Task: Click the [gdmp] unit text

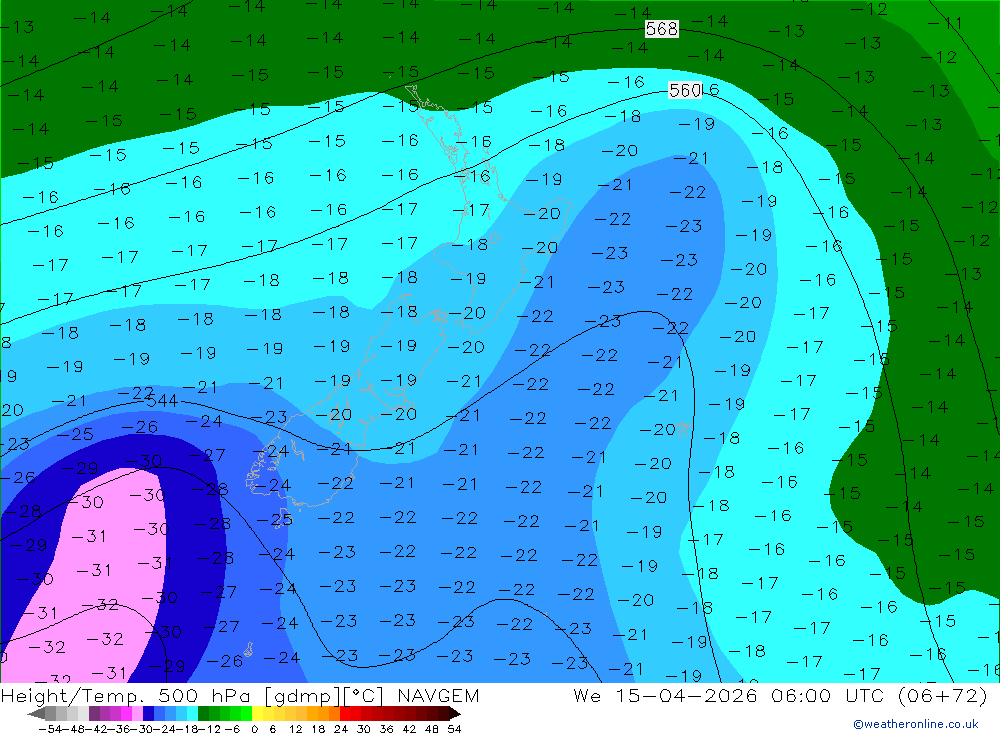Action: point(303,696)
